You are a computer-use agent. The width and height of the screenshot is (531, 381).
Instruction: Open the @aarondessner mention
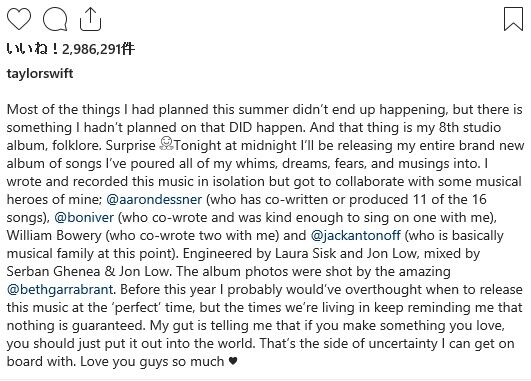point(154,199)
